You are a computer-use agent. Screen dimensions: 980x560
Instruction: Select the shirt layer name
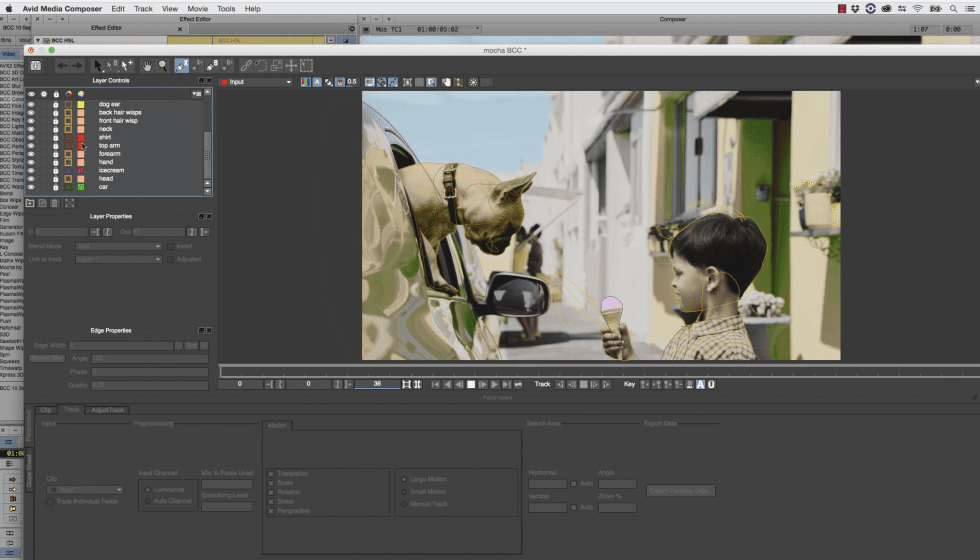click(105, 137)
